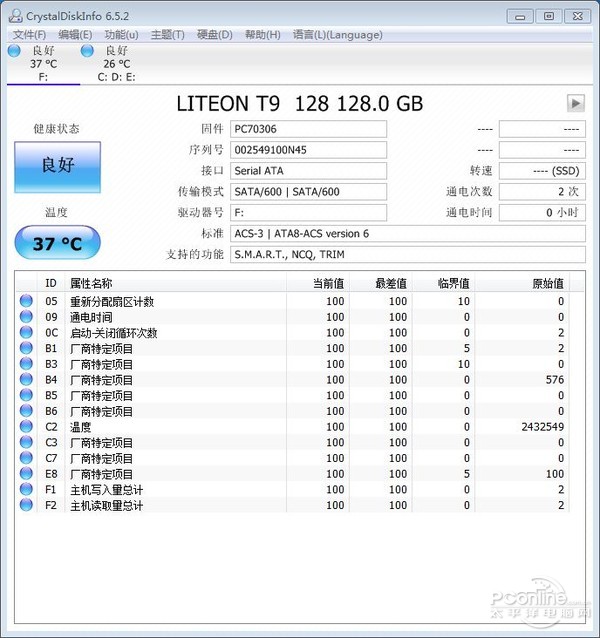Minimize the CrystalDiskInfo window
The image size is (600, 638).
coord(519,16)
